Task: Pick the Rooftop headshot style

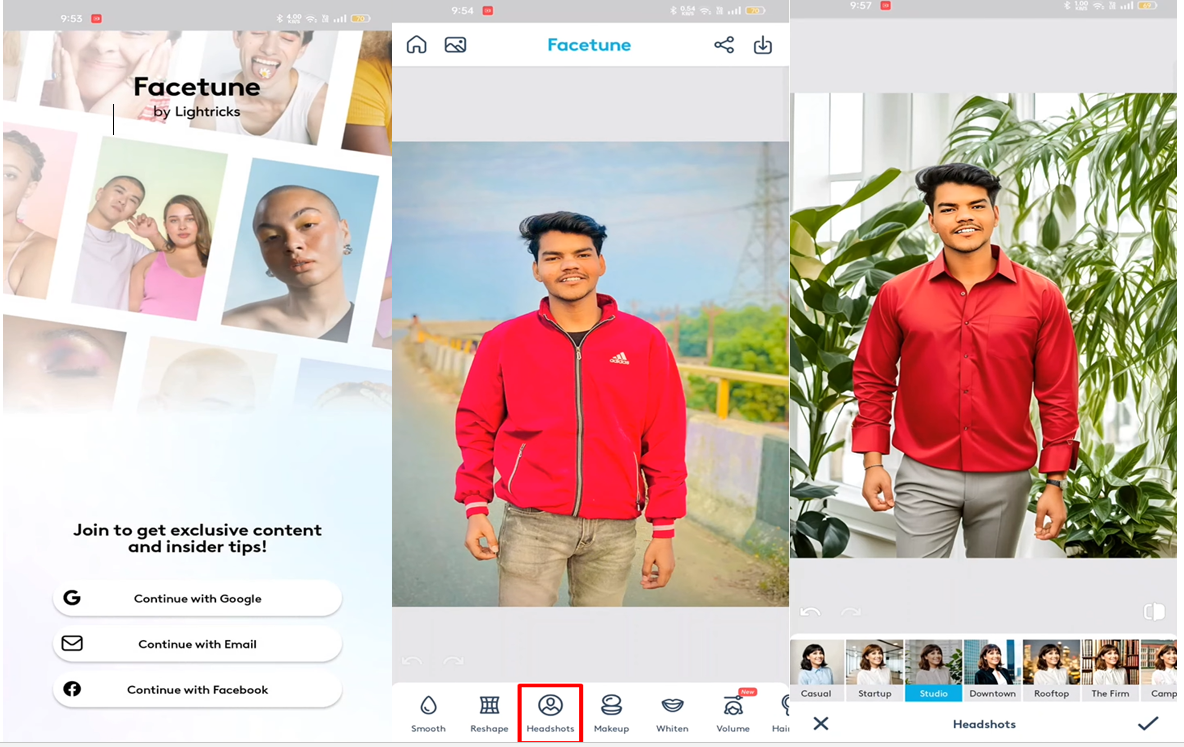Action: coord(1051,668)
